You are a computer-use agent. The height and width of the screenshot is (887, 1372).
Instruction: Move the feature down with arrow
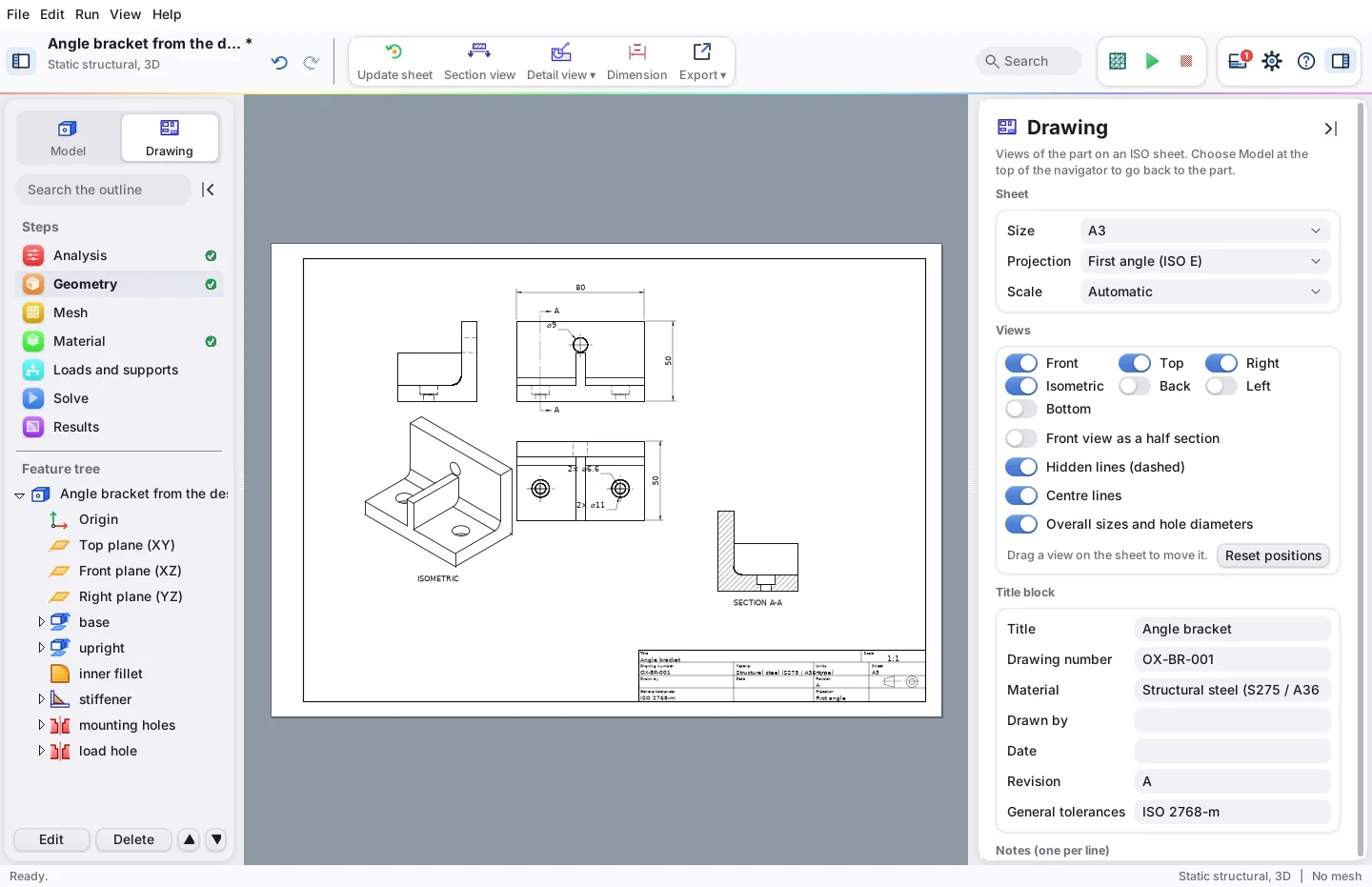pos(217,839)
